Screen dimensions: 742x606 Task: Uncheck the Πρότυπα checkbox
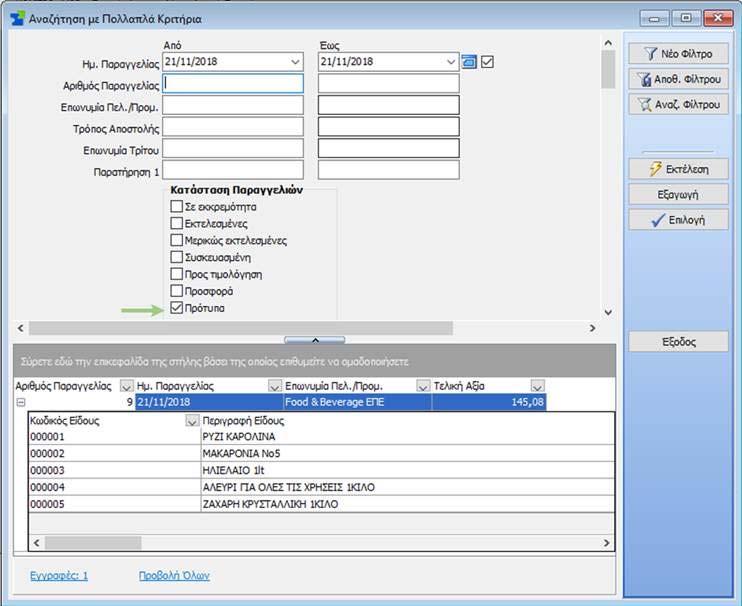tap(177, 308)
